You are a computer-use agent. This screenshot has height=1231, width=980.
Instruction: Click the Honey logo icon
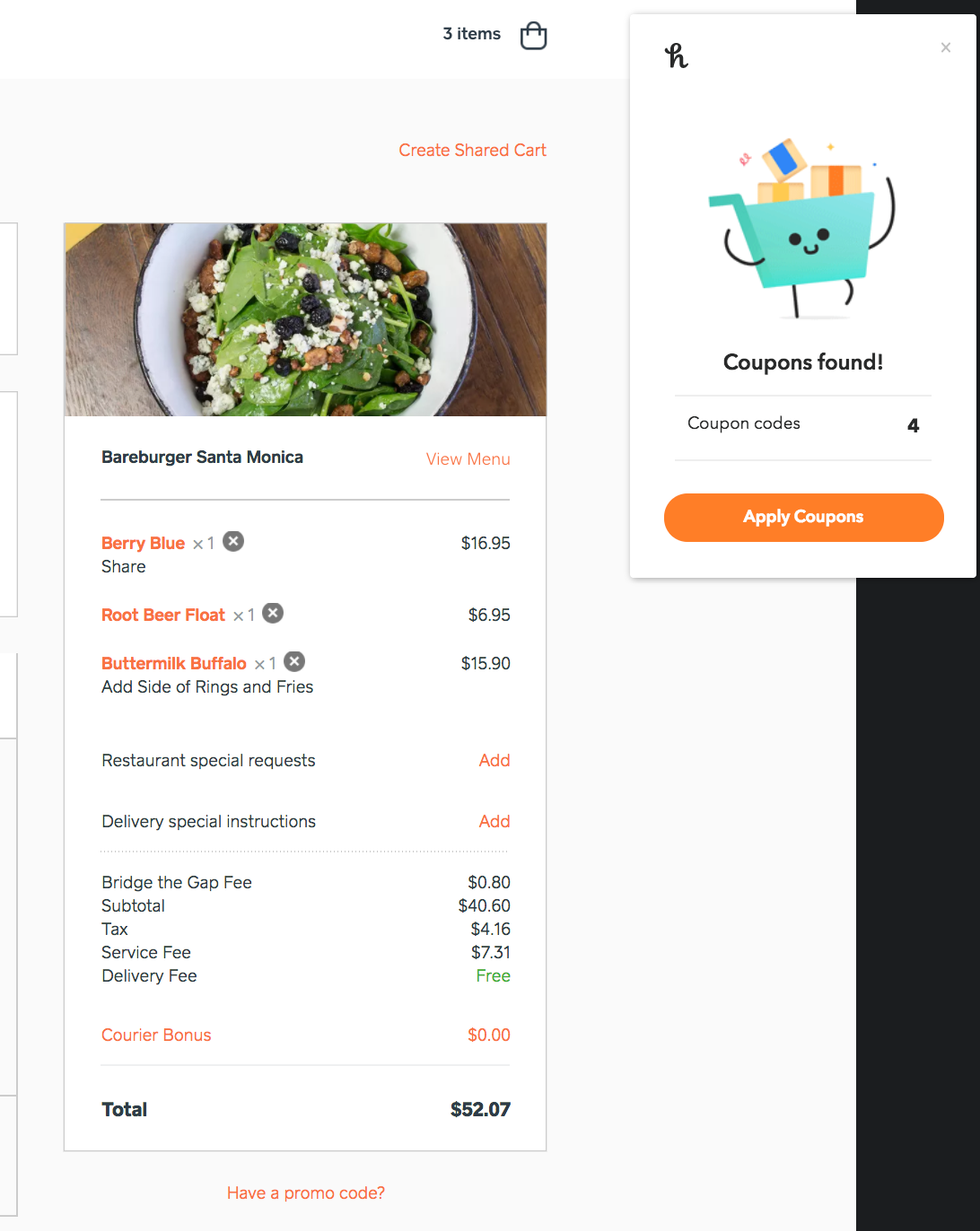tap(677, 56)
